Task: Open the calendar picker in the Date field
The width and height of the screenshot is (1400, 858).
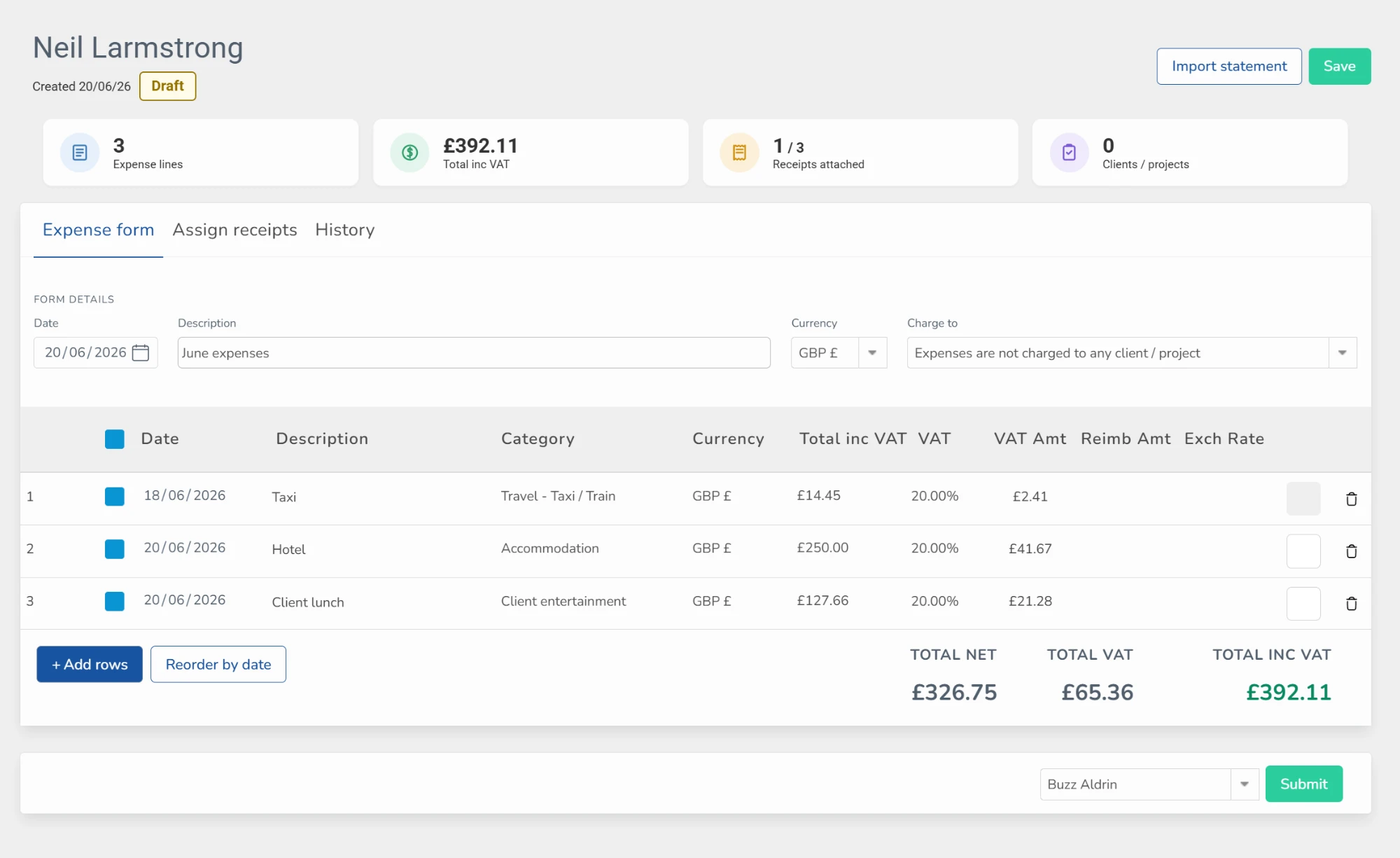Action: [x=141, y=352]
